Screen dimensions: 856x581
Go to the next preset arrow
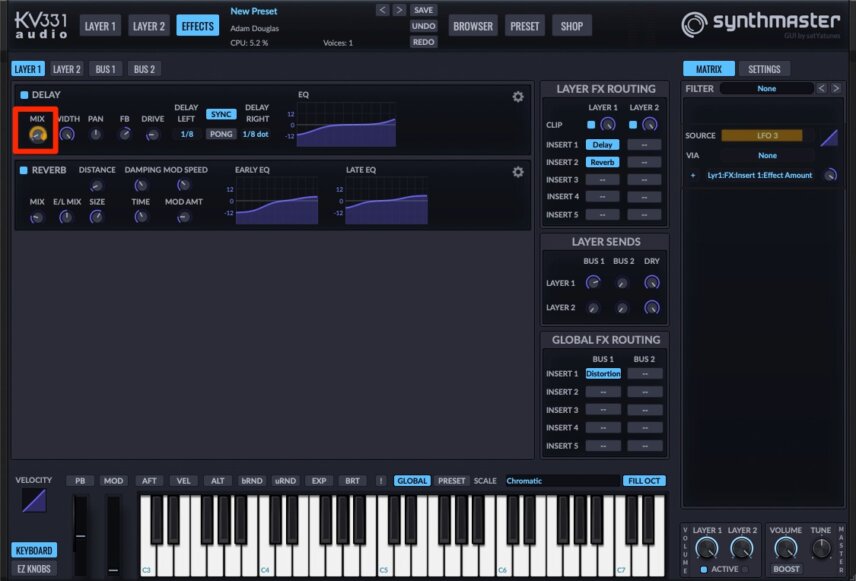(399, 10)
